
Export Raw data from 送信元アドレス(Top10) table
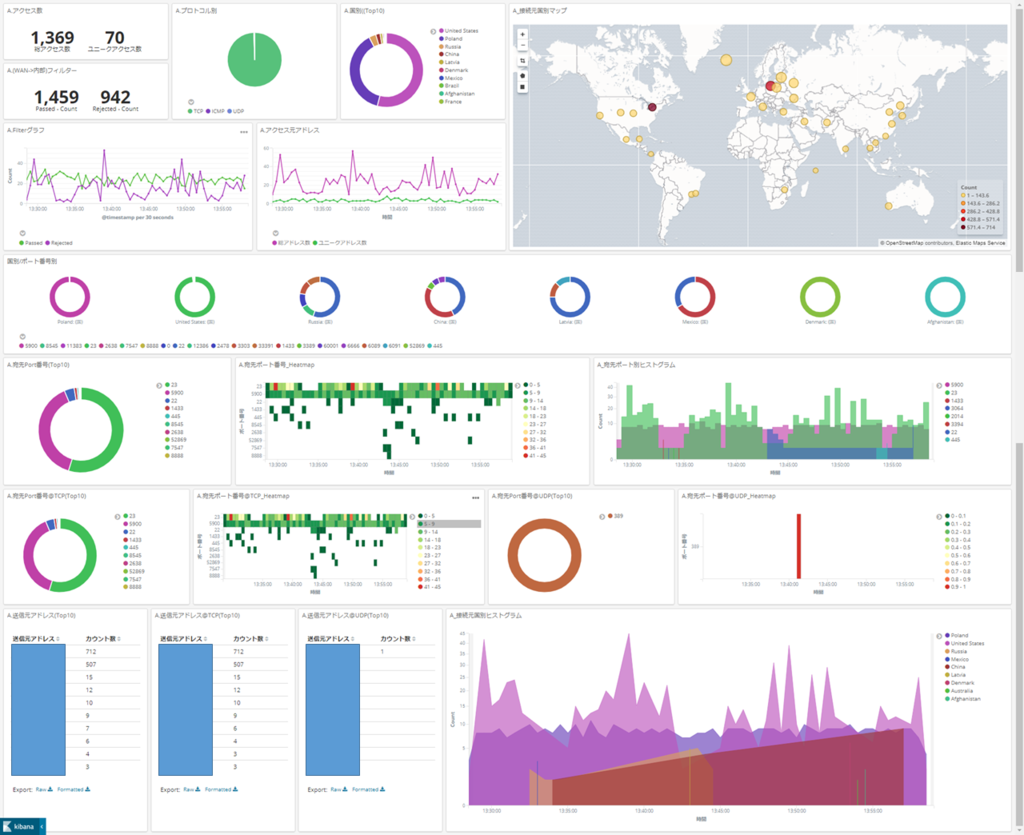44,789
